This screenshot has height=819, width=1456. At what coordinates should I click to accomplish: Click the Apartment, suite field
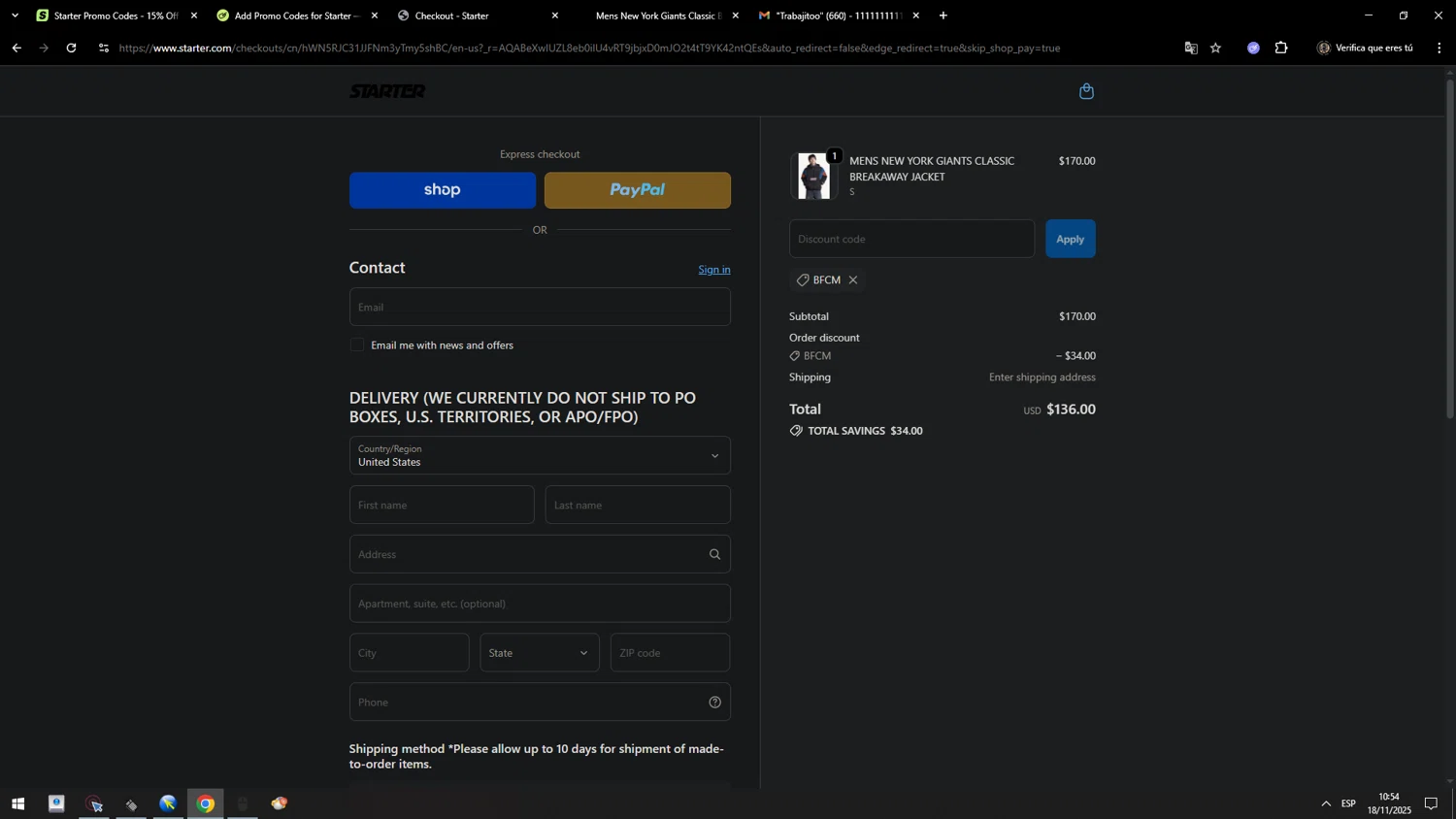tap(540, 604)
